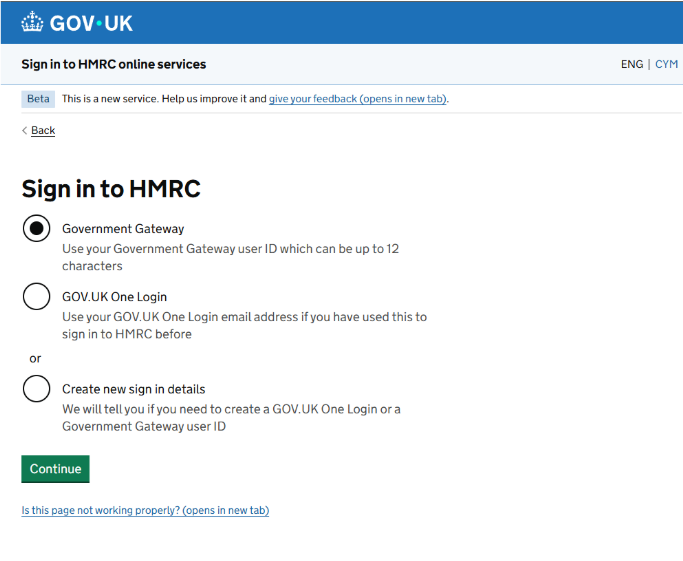Choose Create new sign in details radio
The width and height of the screenshot is (683, 561).
37,389
